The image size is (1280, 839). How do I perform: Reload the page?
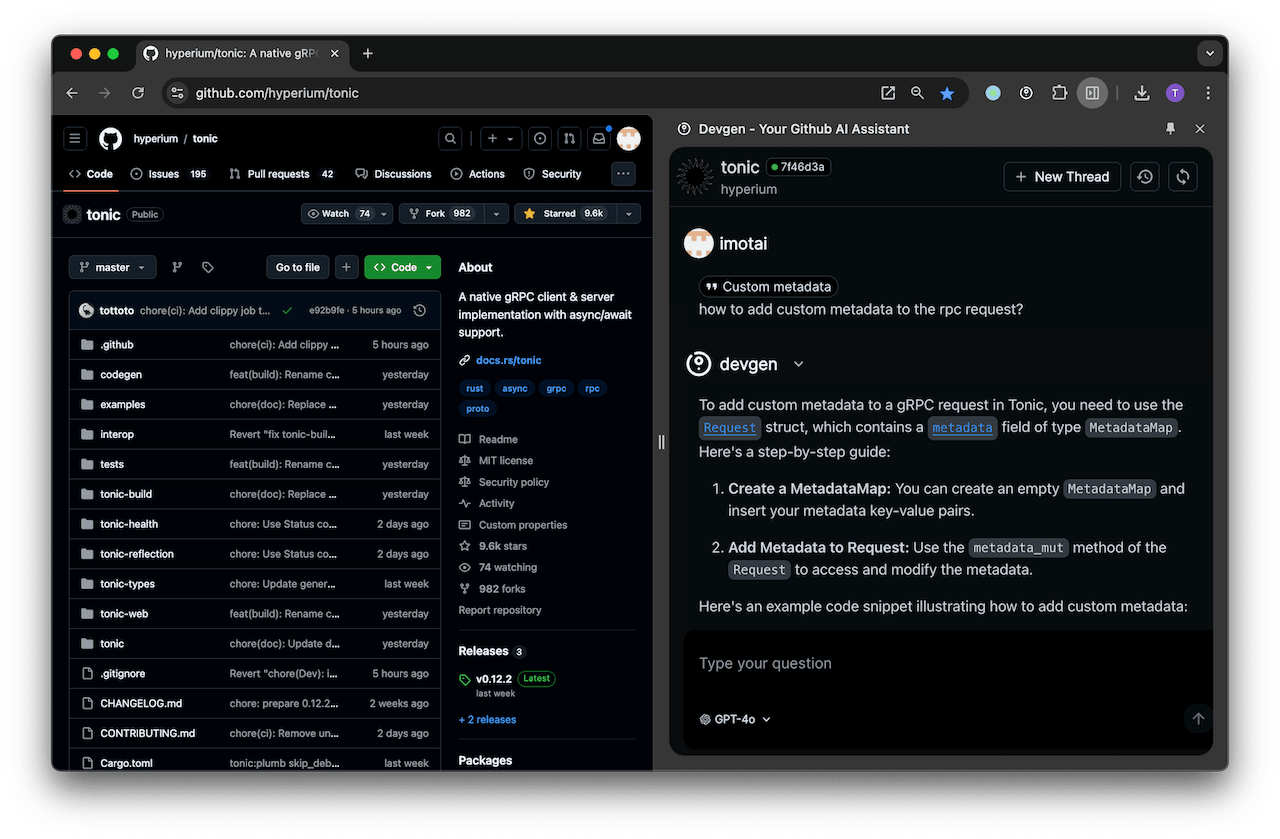(x=138, y=93)
